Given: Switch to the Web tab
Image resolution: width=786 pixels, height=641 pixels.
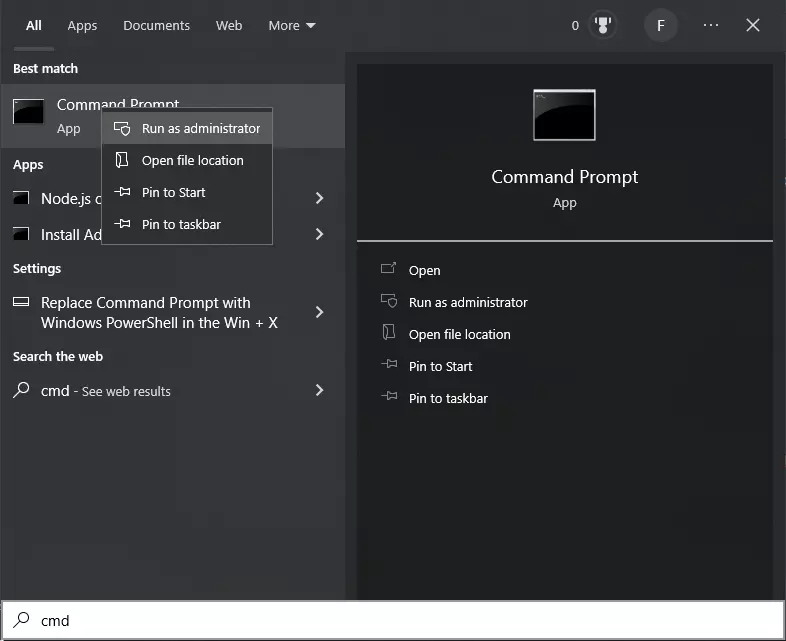Looking at the screenshot, I should [229, 26].
